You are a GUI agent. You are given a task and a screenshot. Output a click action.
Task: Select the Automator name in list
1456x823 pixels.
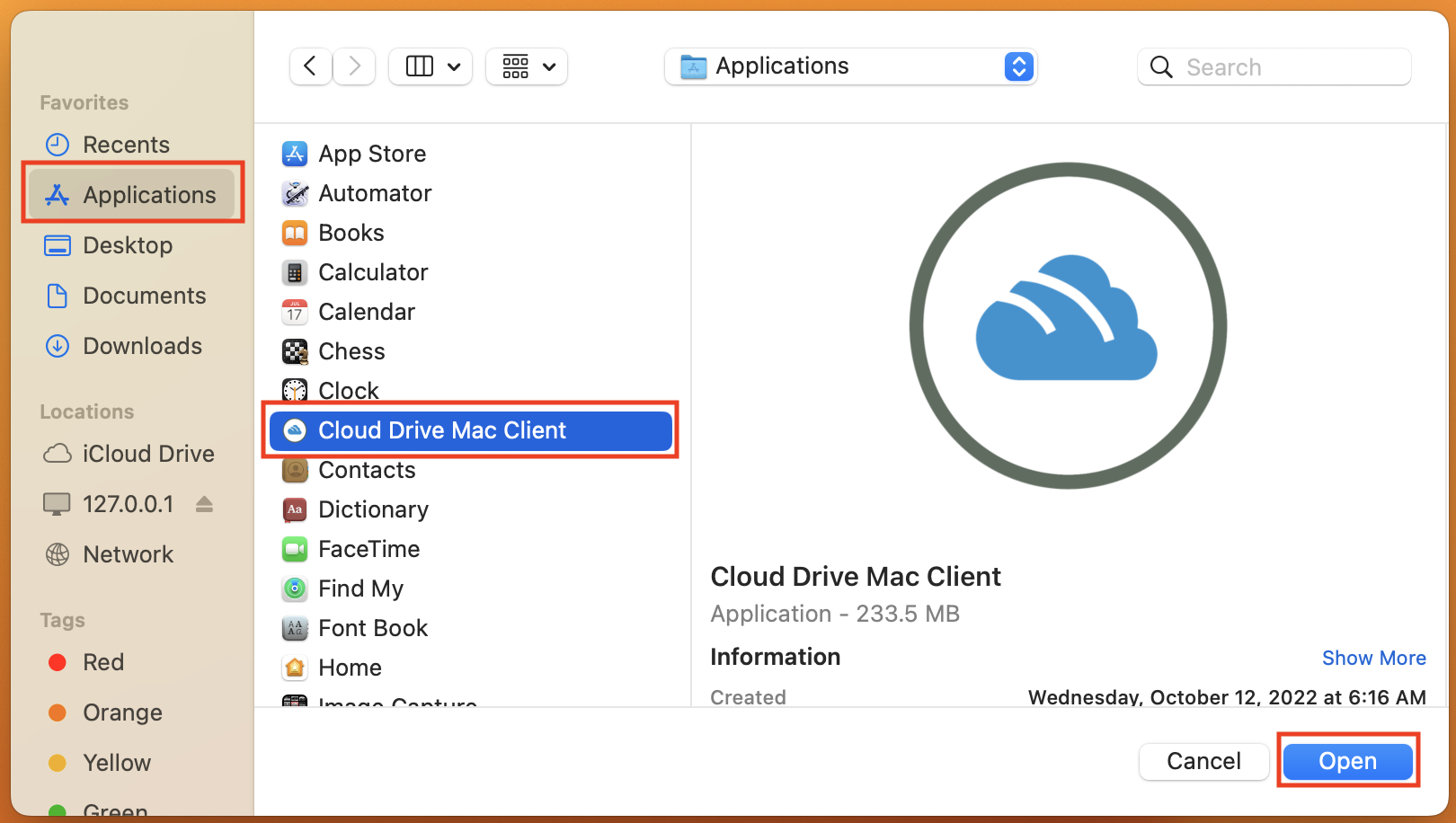(x=375, y=193)
